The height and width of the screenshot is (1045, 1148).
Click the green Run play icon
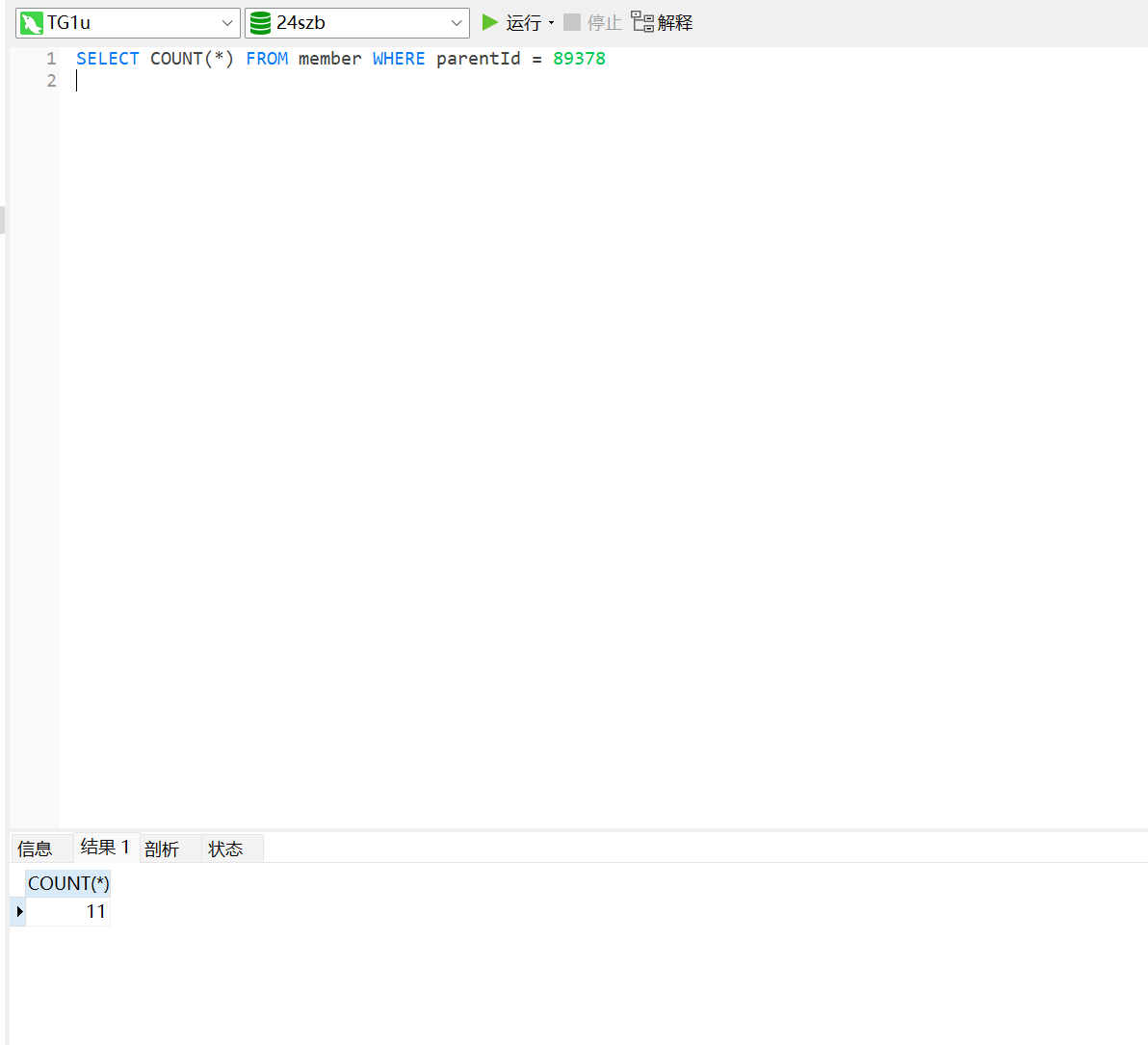pyautogui.click(x=490, y=23)
